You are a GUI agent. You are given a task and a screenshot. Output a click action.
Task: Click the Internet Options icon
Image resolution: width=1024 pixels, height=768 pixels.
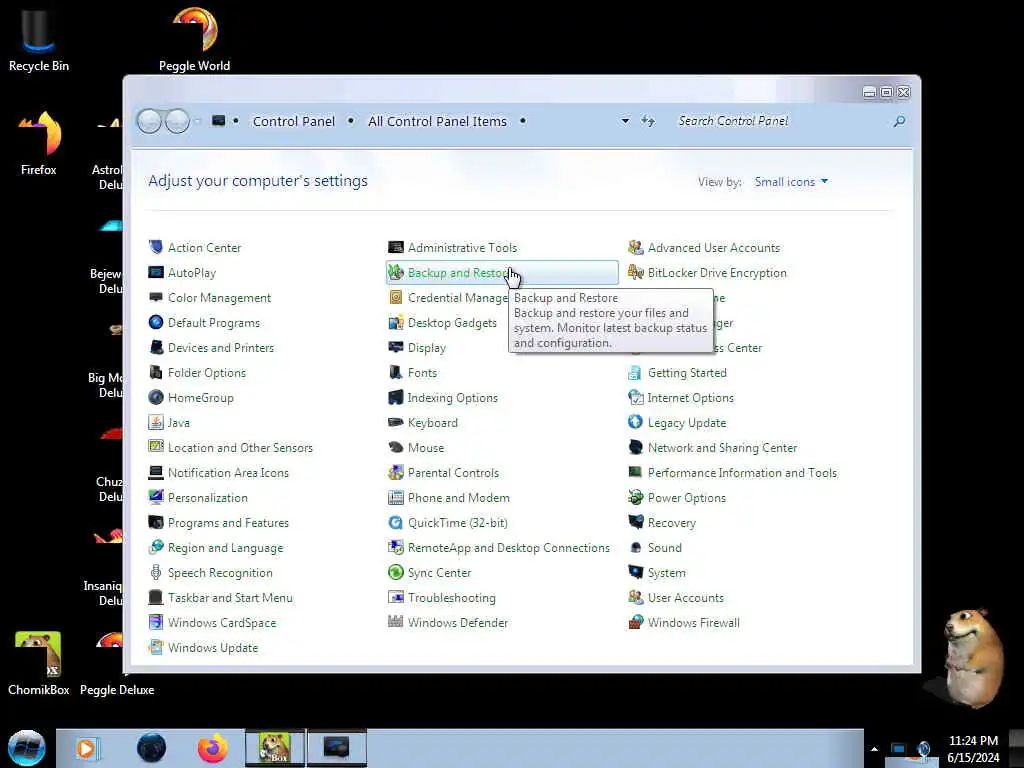click(635, 397)
